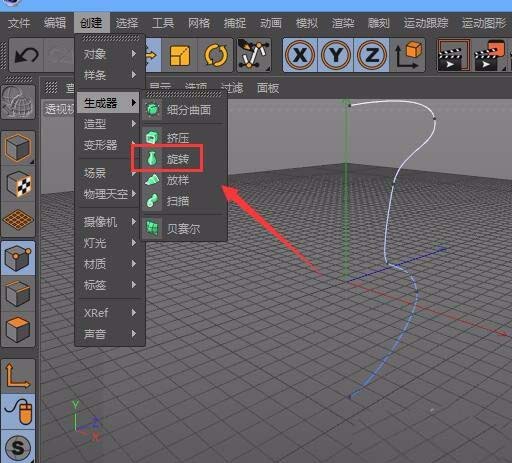Enable Axis mode L-shaped icon
This screenshot has width=512, height=463.
pyautogui.click(x=18, y=376)
